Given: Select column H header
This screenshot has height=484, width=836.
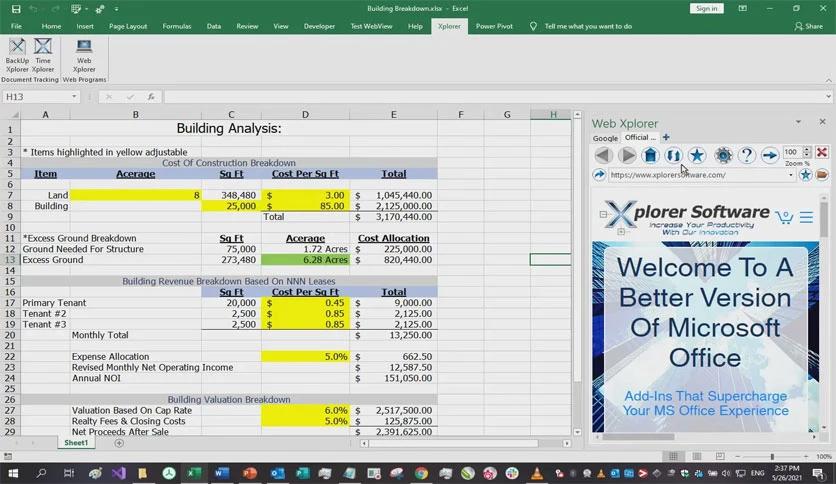Looking at the screenshot, I should [x=553, y=114].
